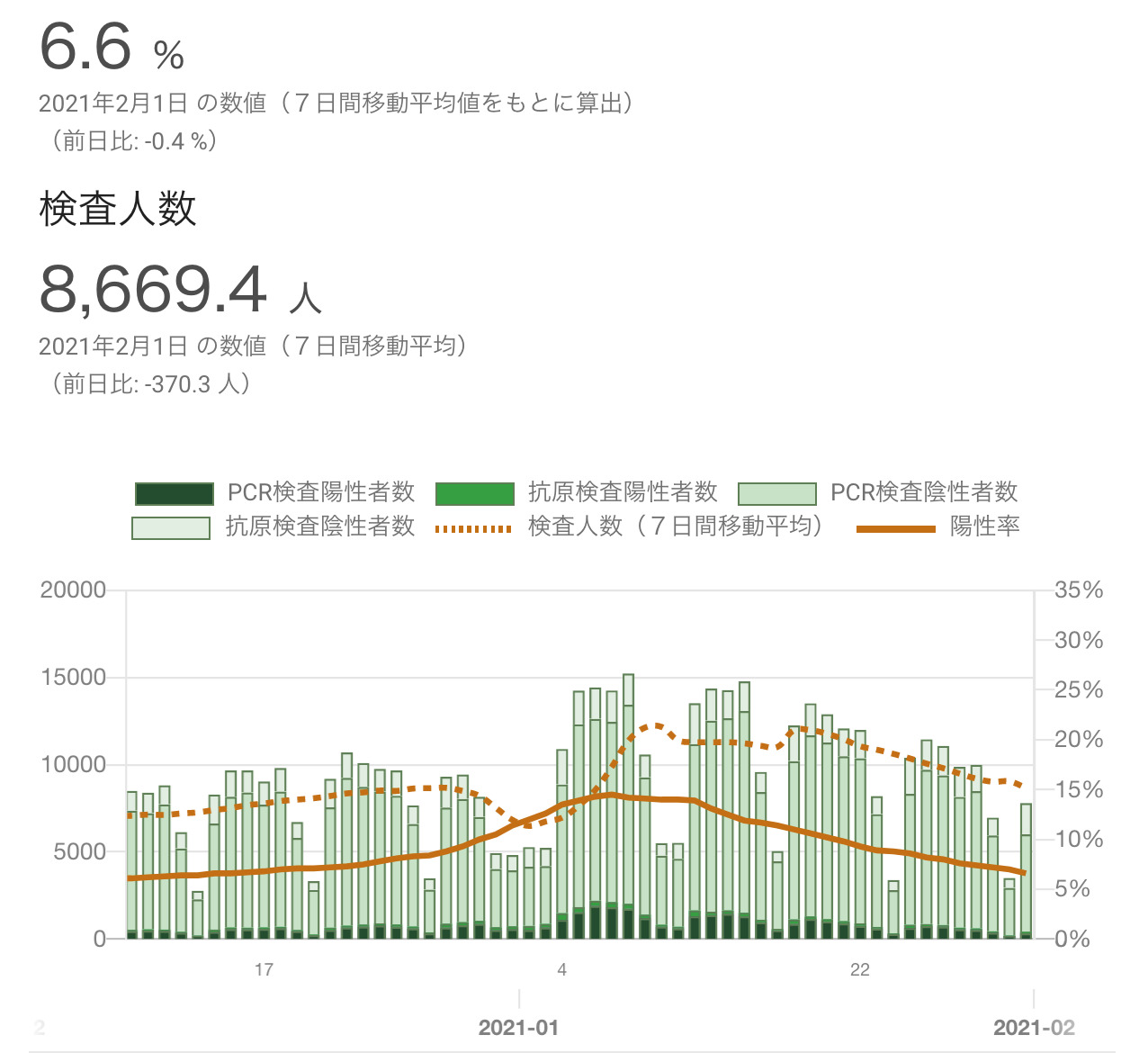Click the PCR検査陰性者数 light green legend box

click(776, 493)
